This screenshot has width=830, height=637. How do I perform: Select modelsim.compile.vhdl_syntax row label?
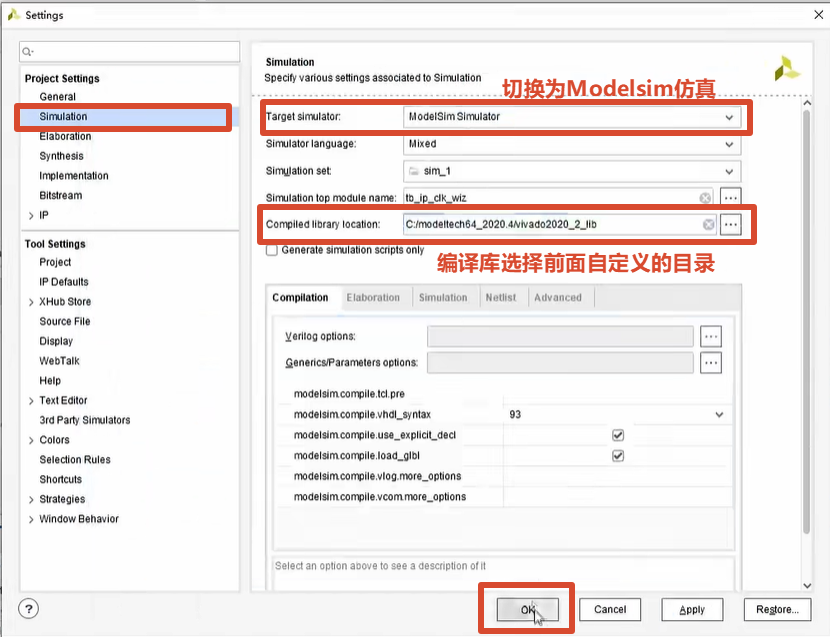pyautogui.click(x=362, y=415)
